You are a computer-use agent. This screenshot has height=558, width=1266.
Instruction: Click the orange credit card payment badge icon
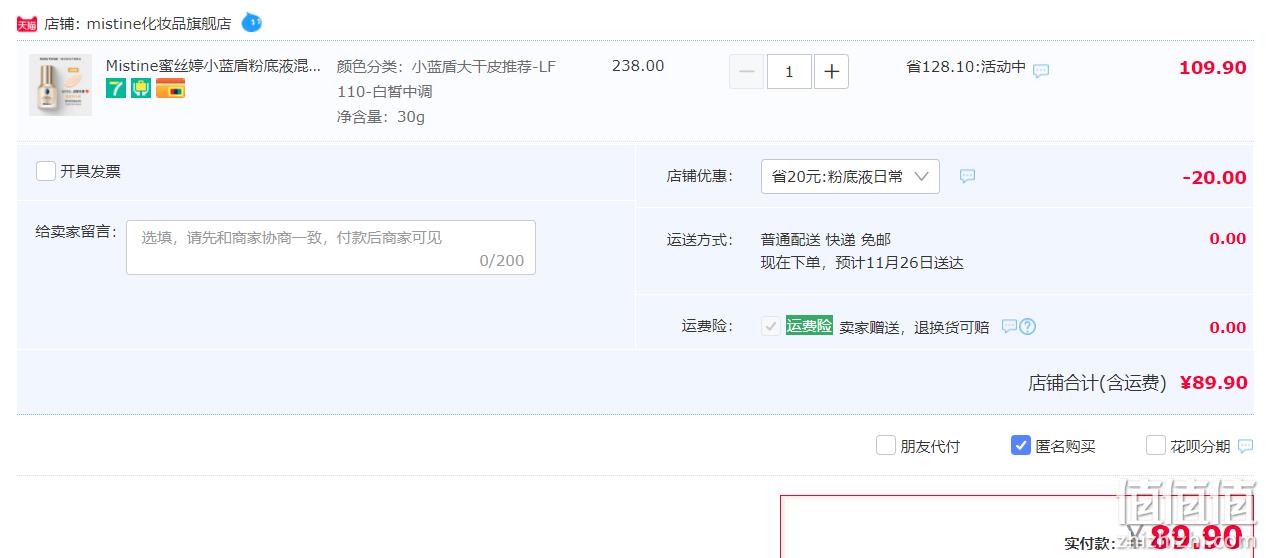170,88
